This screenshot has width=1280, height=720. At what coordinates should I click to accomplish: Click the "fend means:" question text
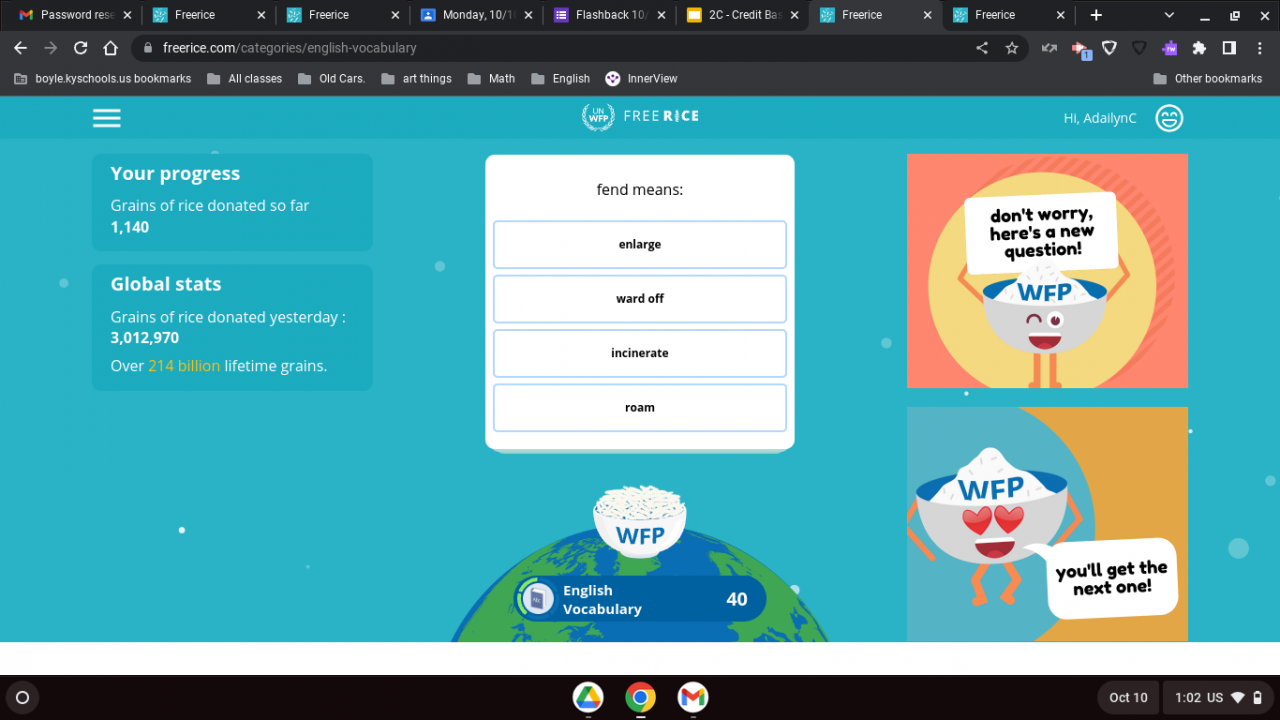[640, 189]
